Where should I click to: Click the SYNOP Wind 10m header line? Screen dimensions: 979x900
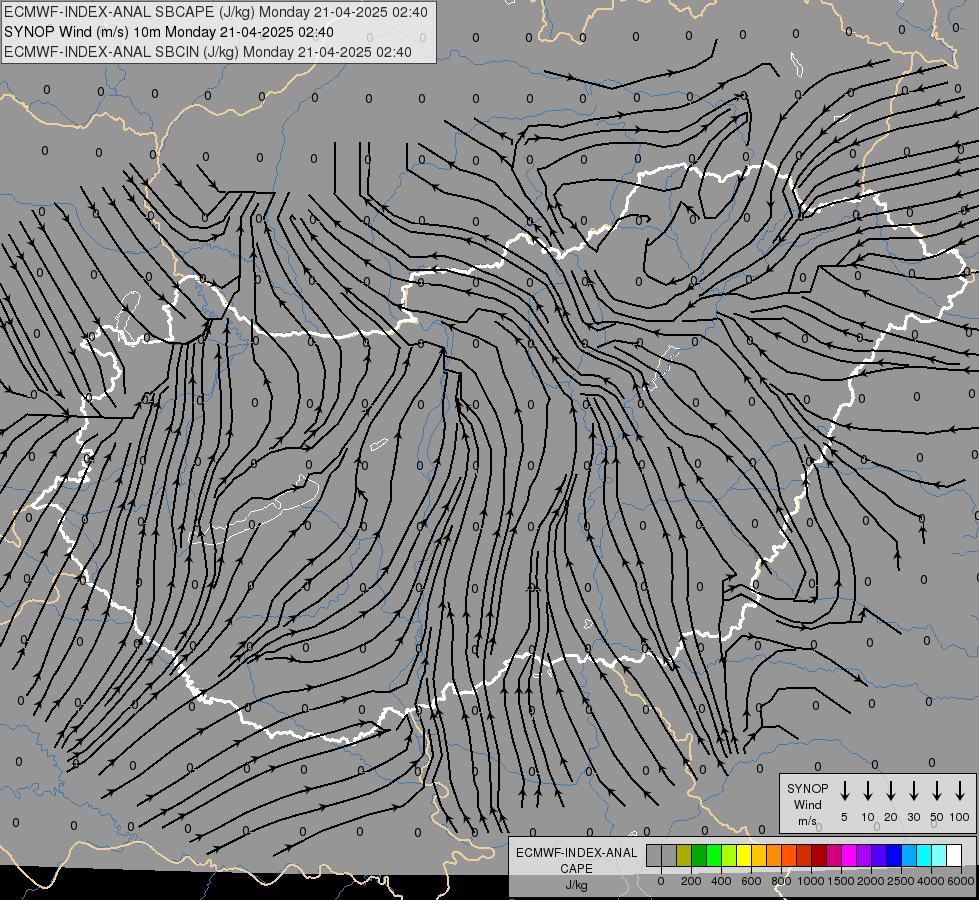pyautogui.click(x=169, y=32)
